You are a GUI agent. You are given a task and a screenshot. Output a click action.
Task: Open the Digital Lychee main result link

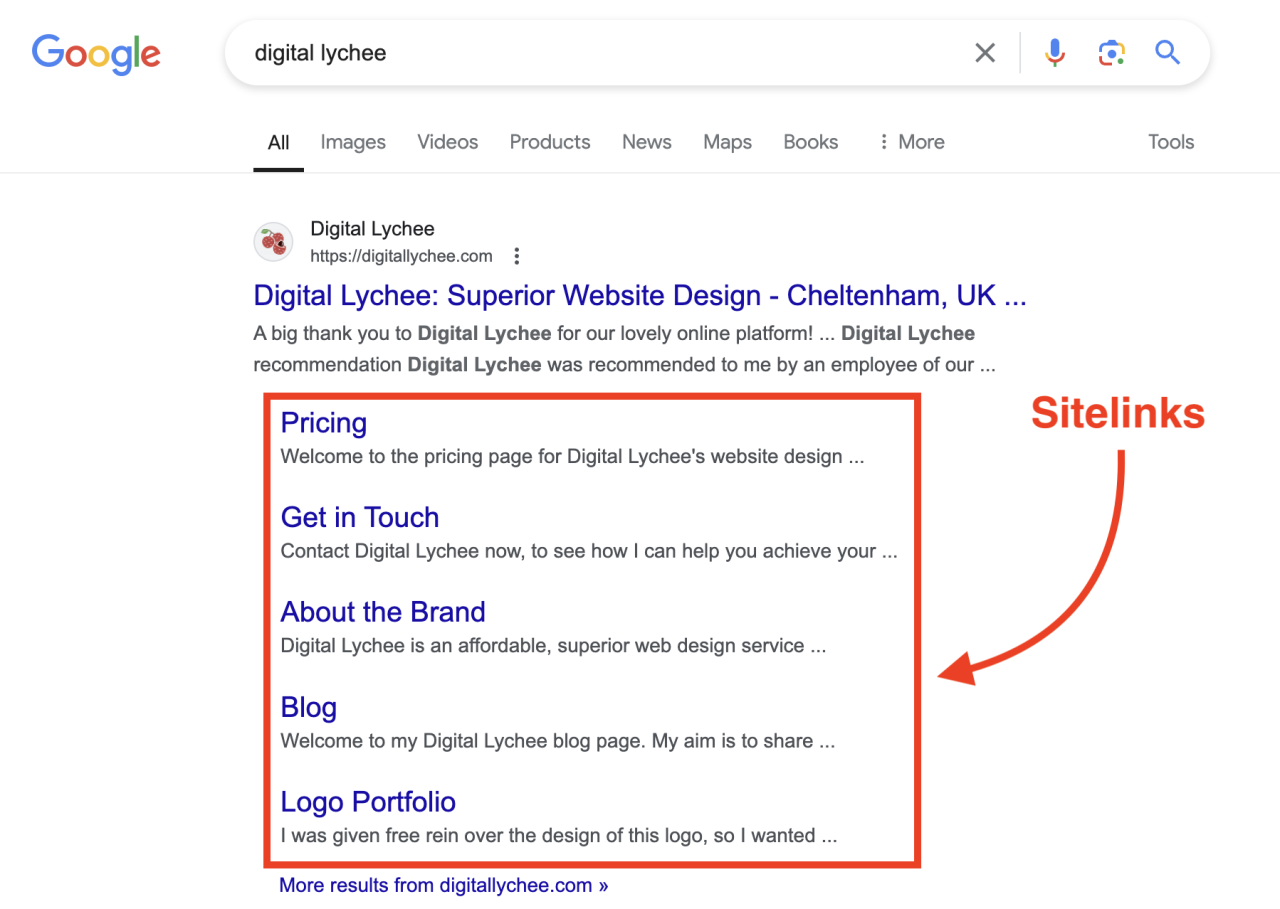[639, 295]
